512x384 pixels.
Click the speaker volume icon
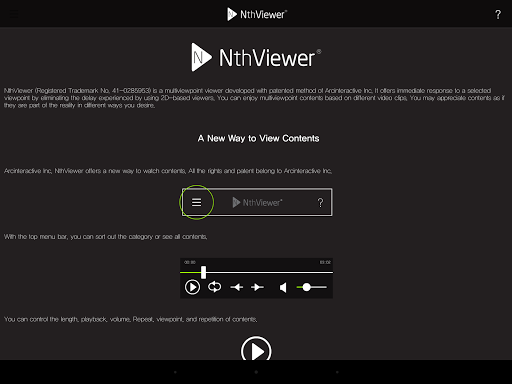point(283,287)
